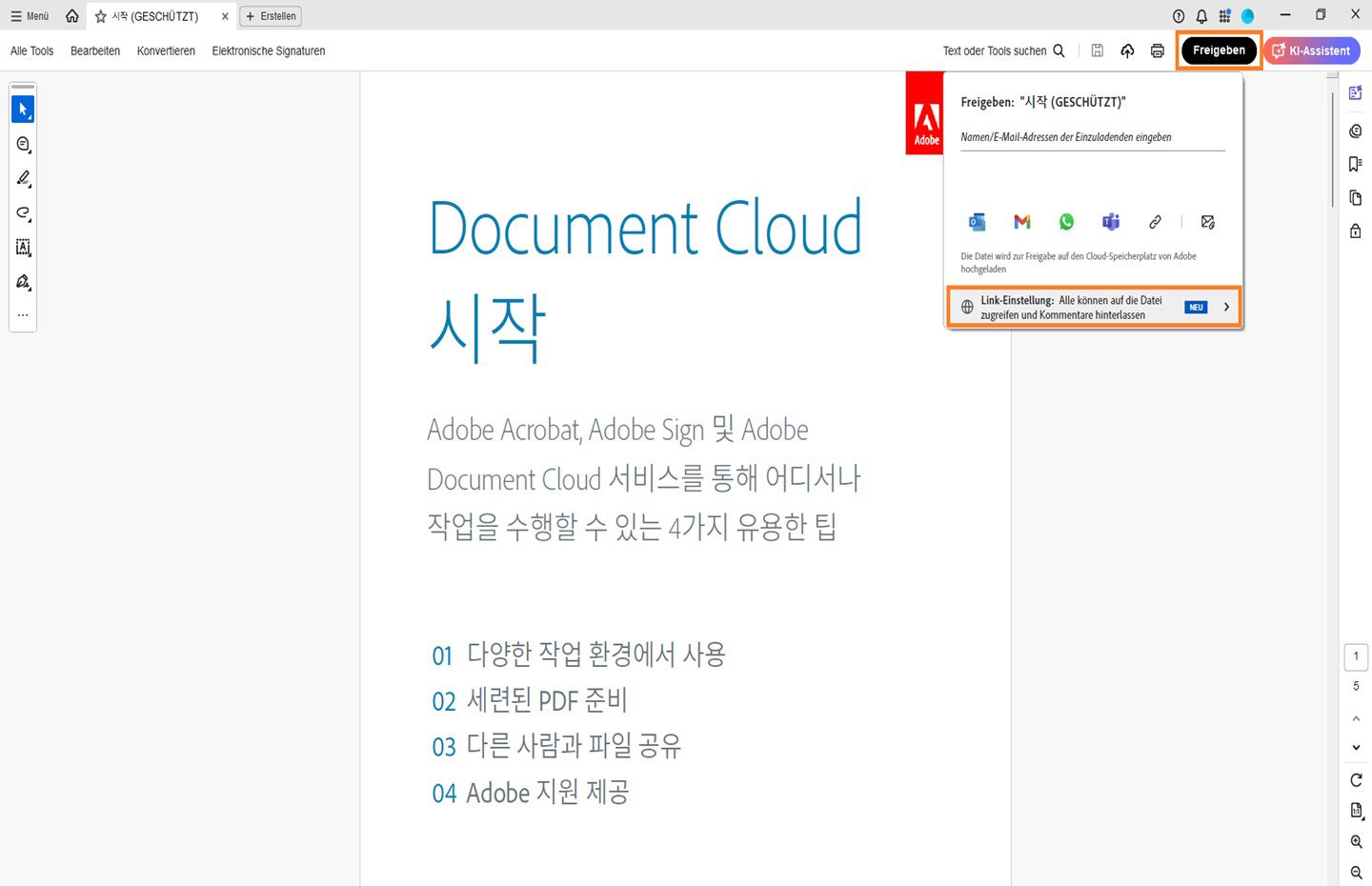Viewport: 1372px width, 886px height.
Task: Click the Erstellen button
Action: pos(272,16)
